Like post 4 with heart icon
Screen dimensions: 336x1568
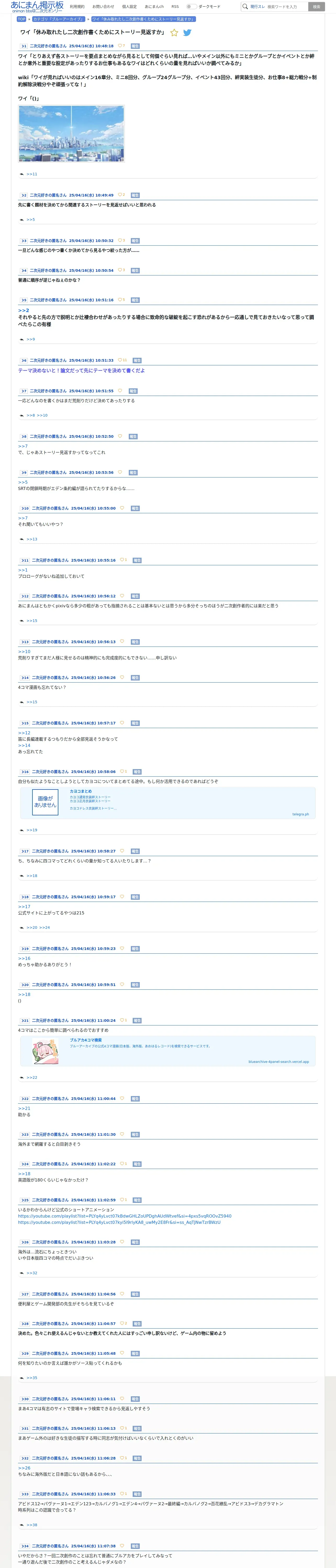(x=120, y=270)
